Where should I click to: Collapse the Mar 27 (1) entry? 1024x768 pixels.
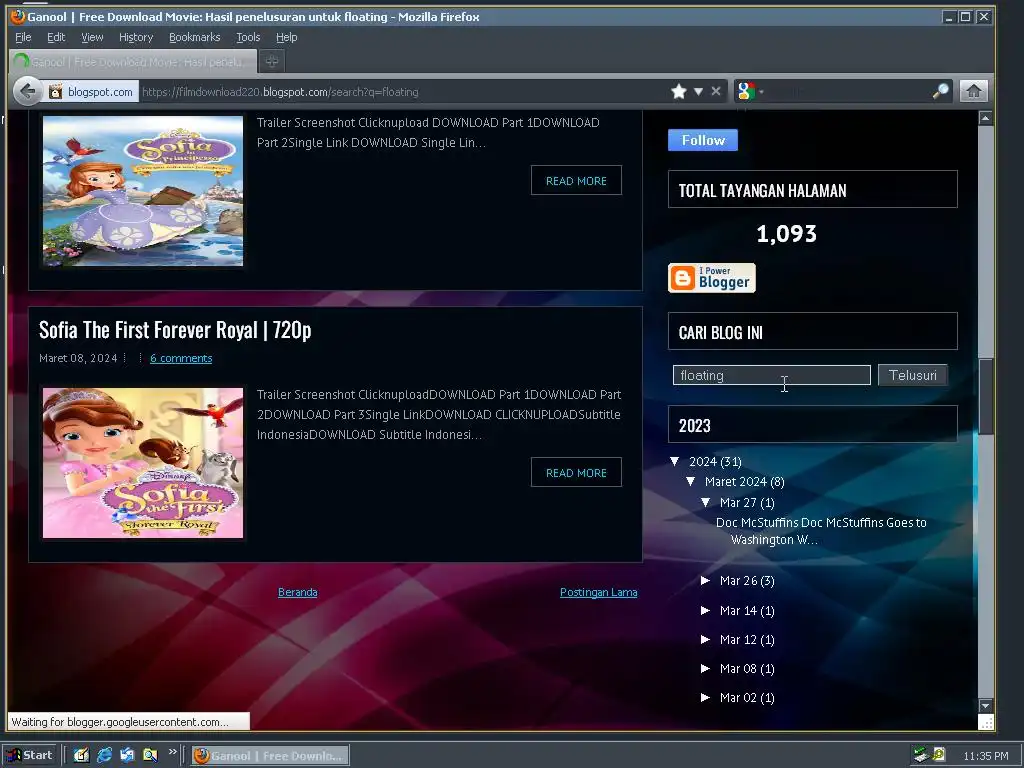[x=705, y=502]
